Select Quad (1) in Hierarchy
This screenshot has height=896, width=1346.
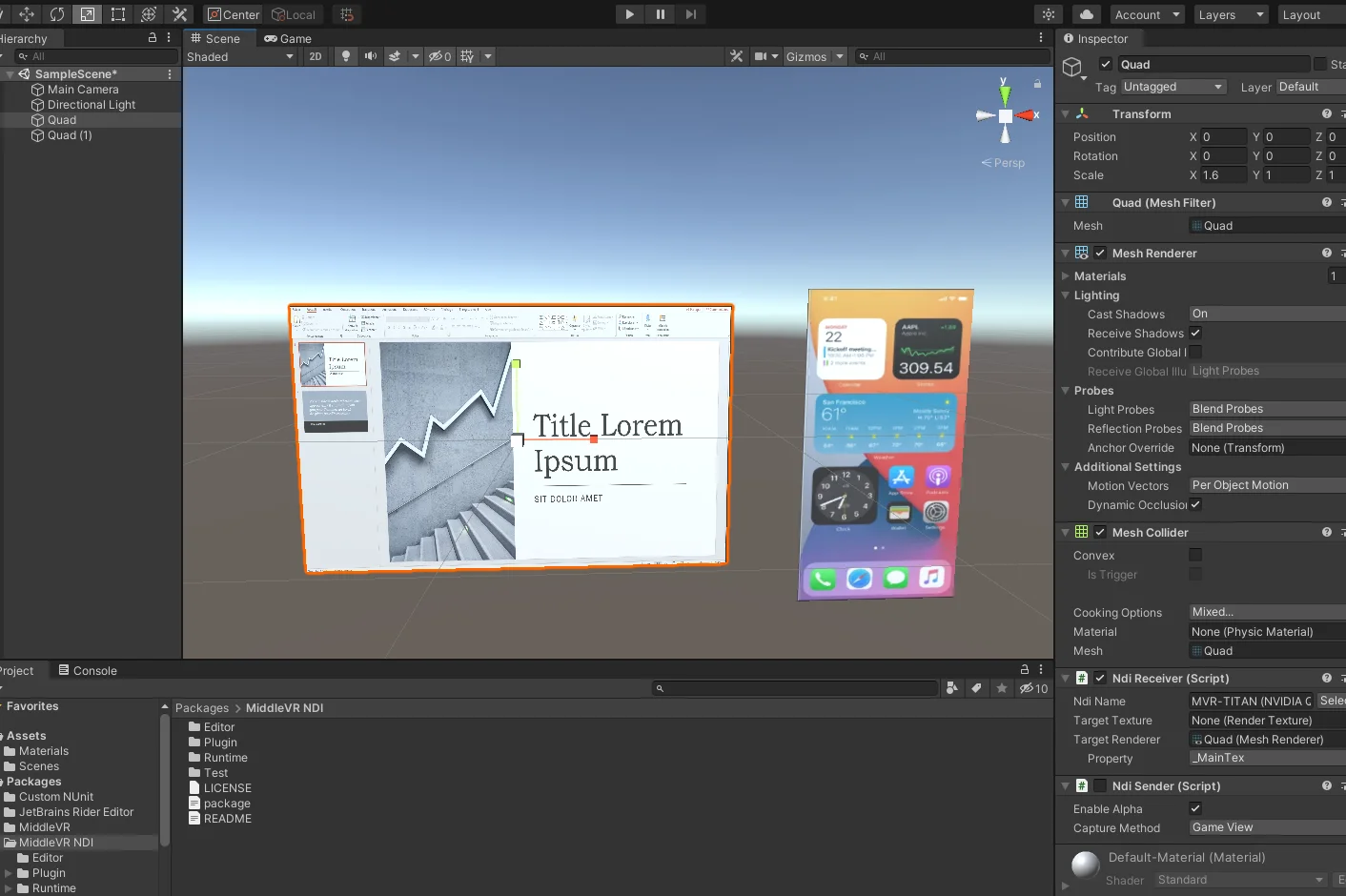click(70, 135)
